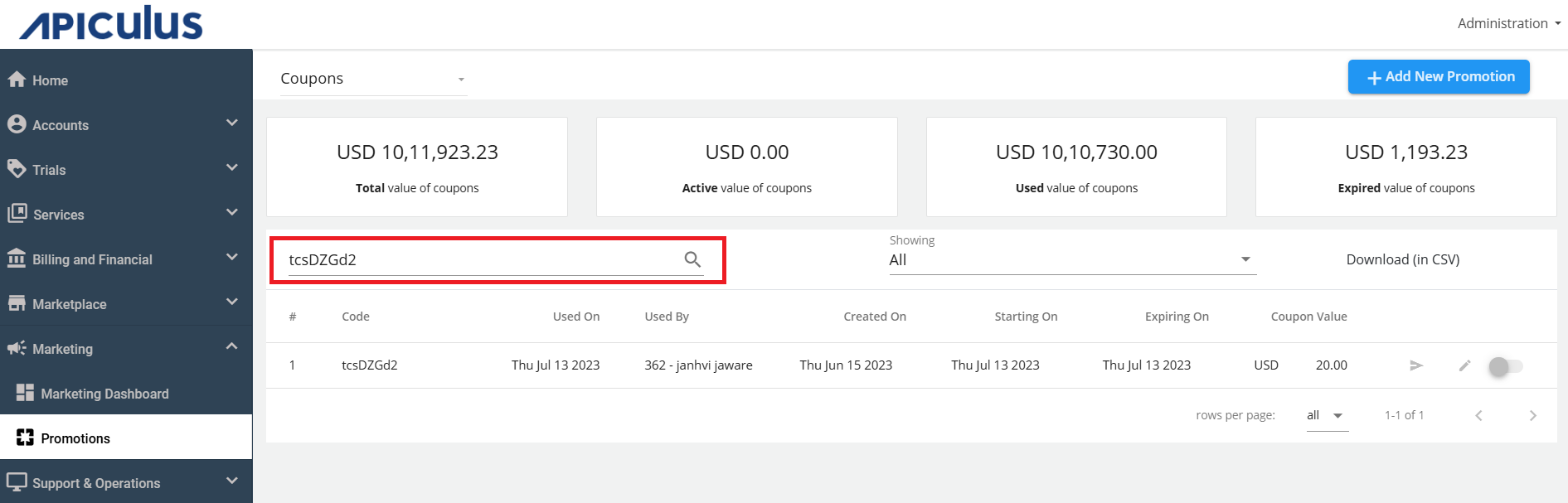1568x503 pixels.
Task: Click the coupon search input field
Action: tap(481, 259)
